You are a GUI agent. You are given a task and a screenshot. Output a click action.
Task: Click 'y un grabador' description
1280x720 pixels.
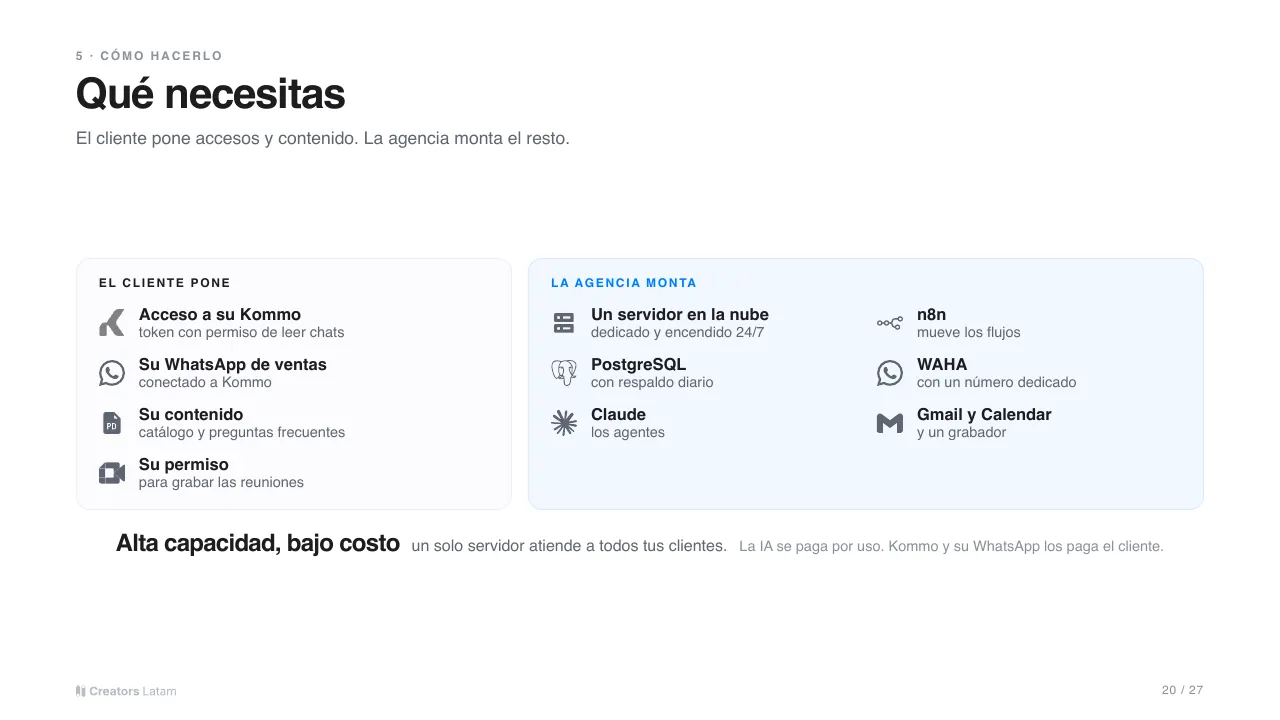(x=962, y=432)
